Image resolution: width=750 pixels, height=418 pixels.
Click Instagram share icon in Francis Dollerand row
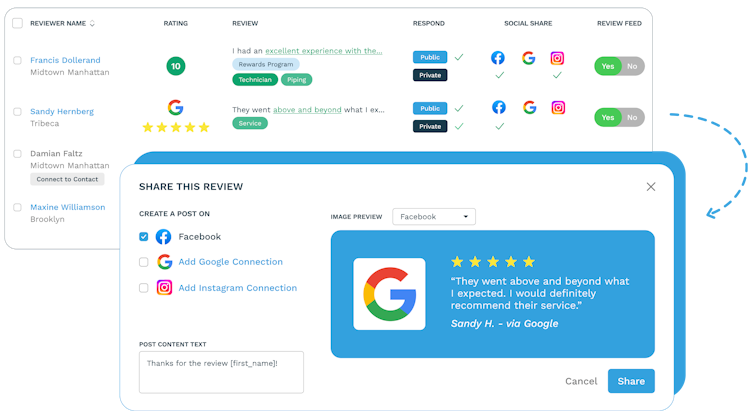coord(557,58)
